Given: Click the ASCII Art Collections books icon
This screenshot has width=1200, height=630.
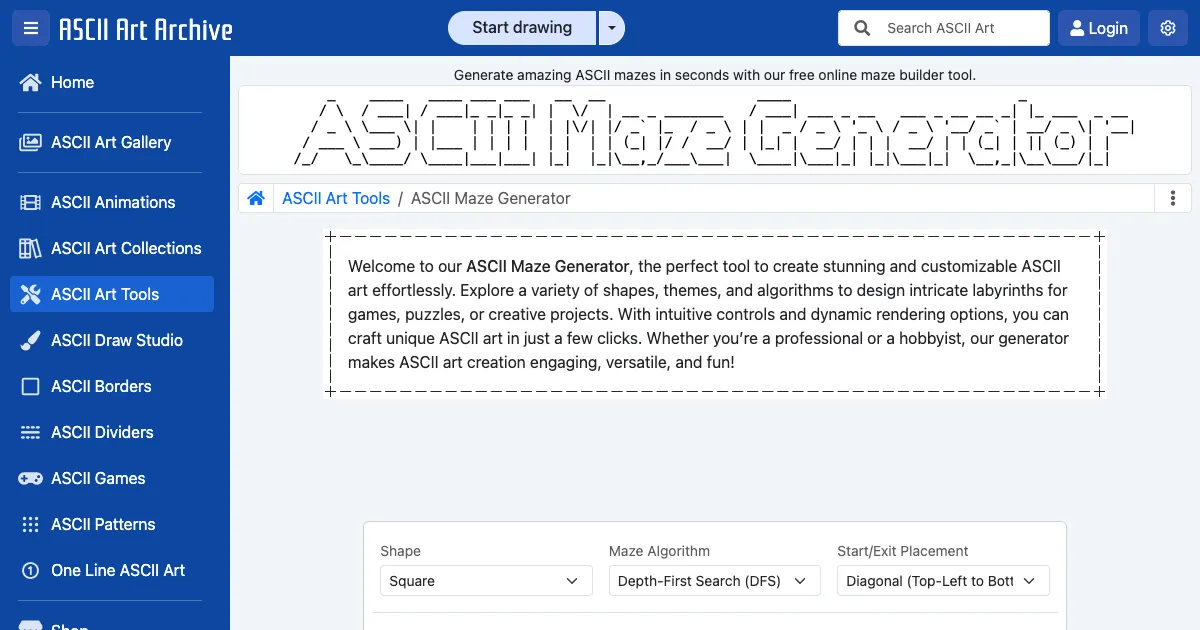Looking at the screenshot, I should tap(30, 248).
